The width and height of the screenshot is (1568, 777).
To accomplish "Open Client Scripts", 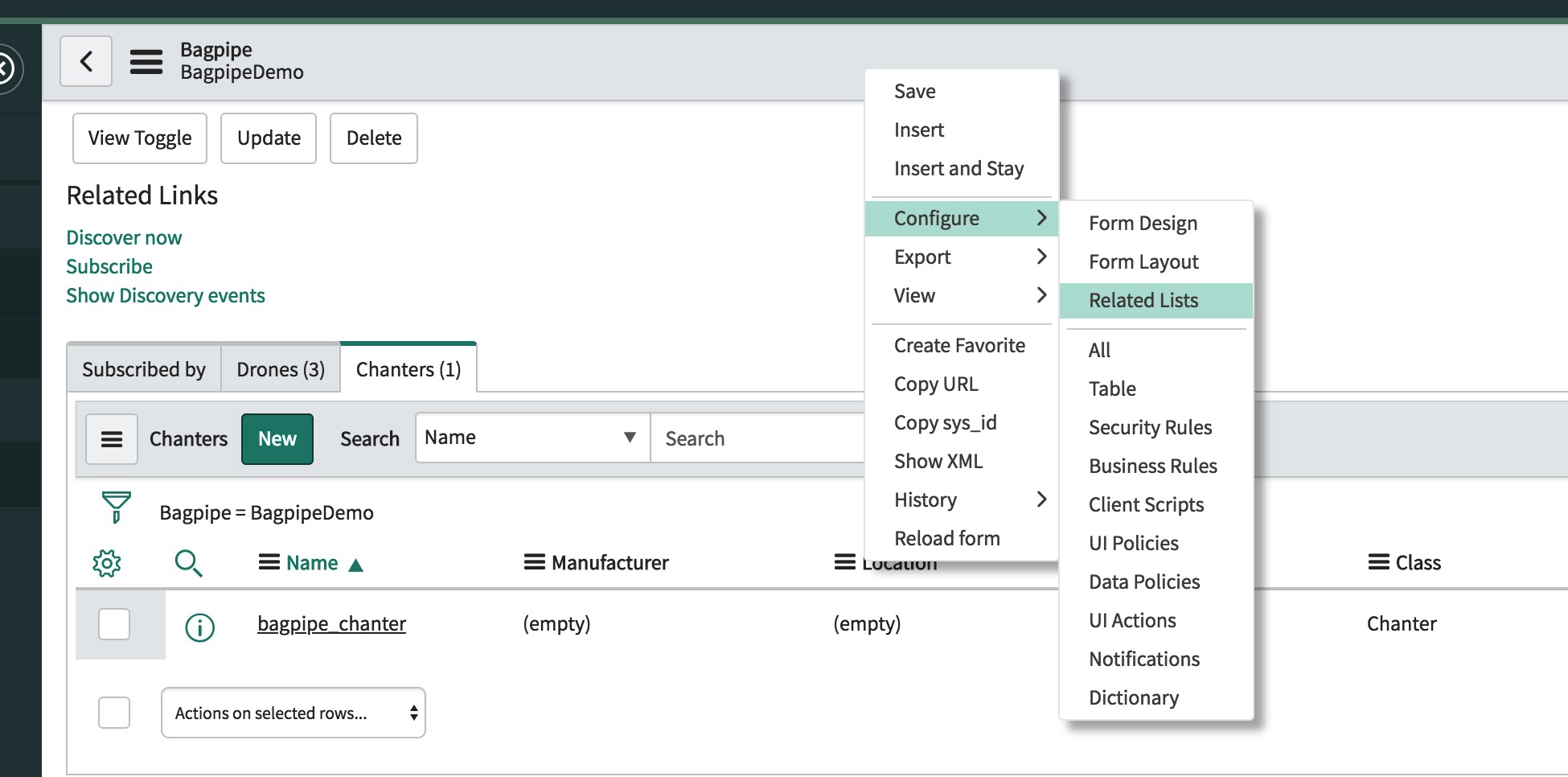I will pyautogui.click(x=1156, y=504).
